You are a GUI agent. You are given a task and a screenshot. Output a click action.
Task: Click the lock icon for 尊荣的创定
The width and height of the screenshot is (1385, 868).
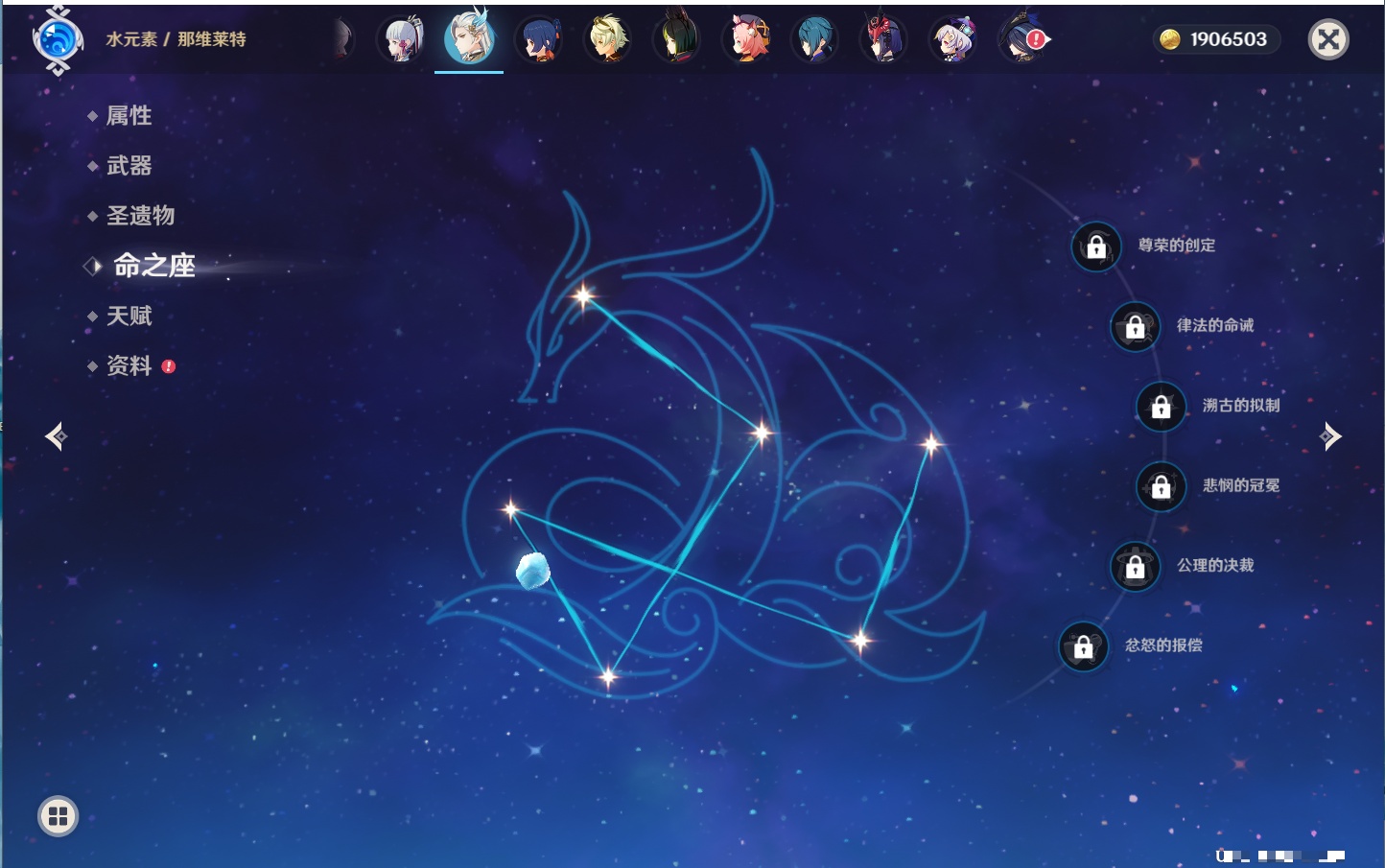pos(1096,246)
